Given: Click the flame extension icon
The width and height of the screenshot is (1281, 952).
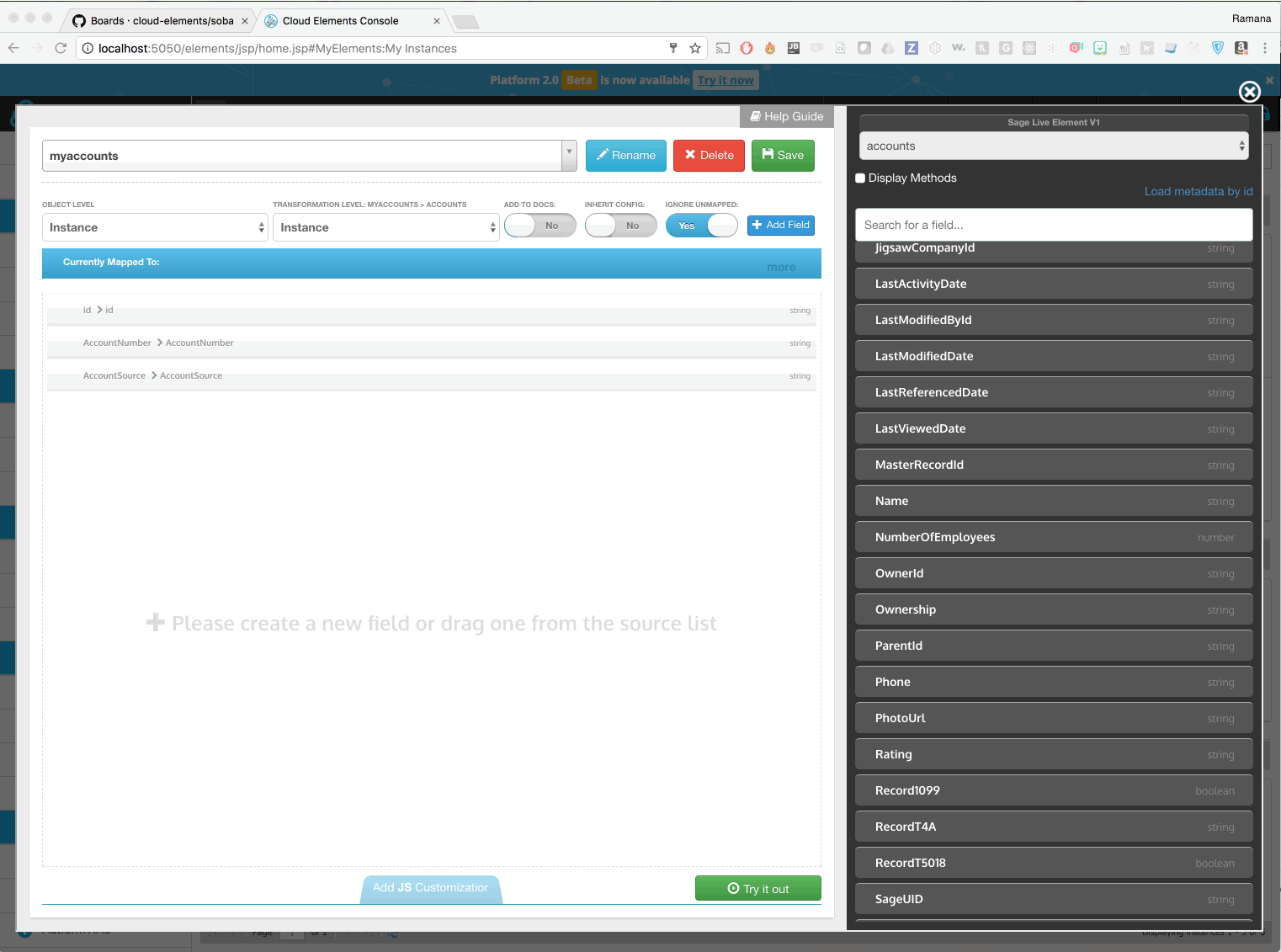Looking at the screenshot, I should click(770, 48).
